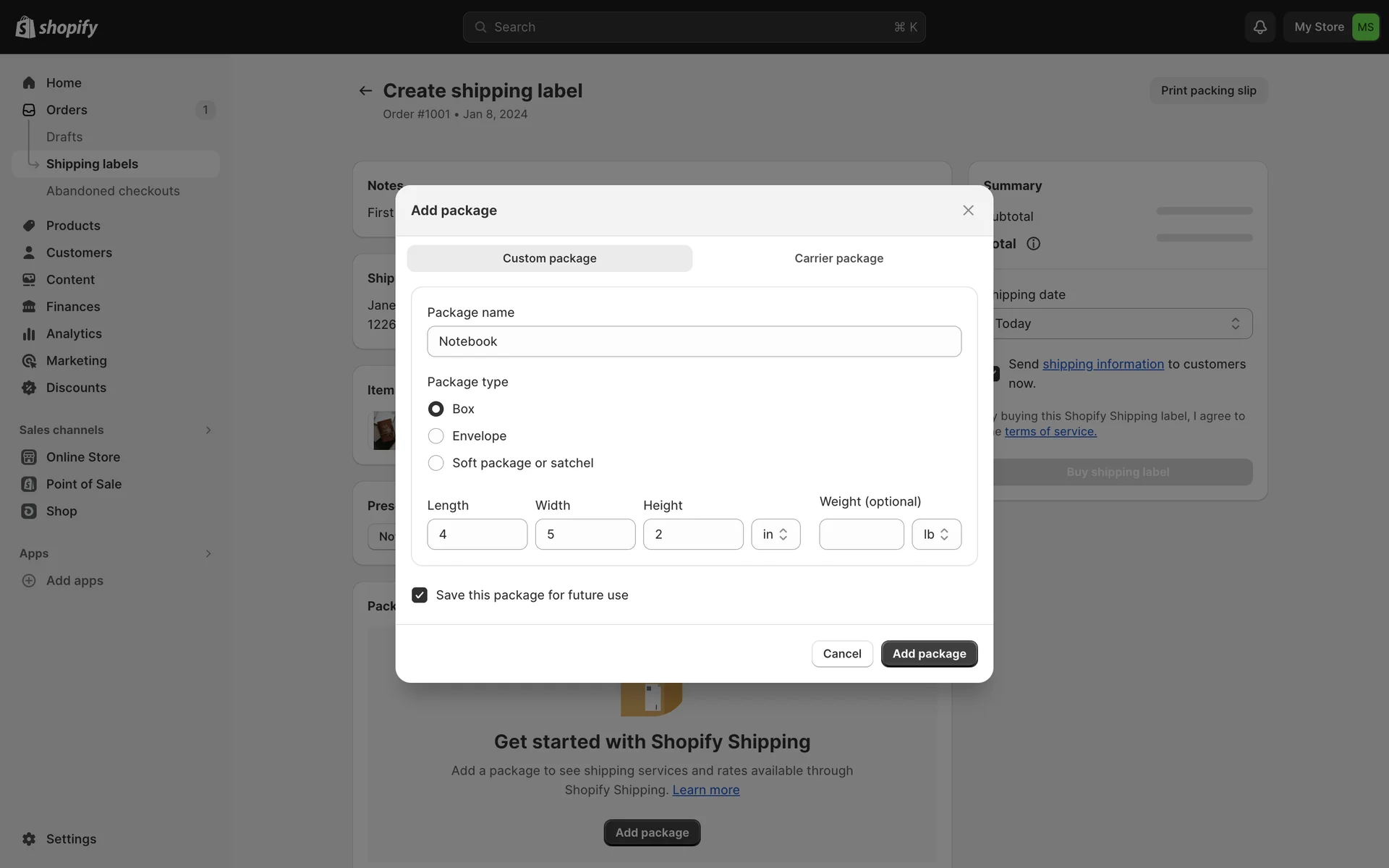The width and height of the screenshot is (1389, 868).
Task: Switch to the Carrier package tab
Action: (x=838, y=258)
